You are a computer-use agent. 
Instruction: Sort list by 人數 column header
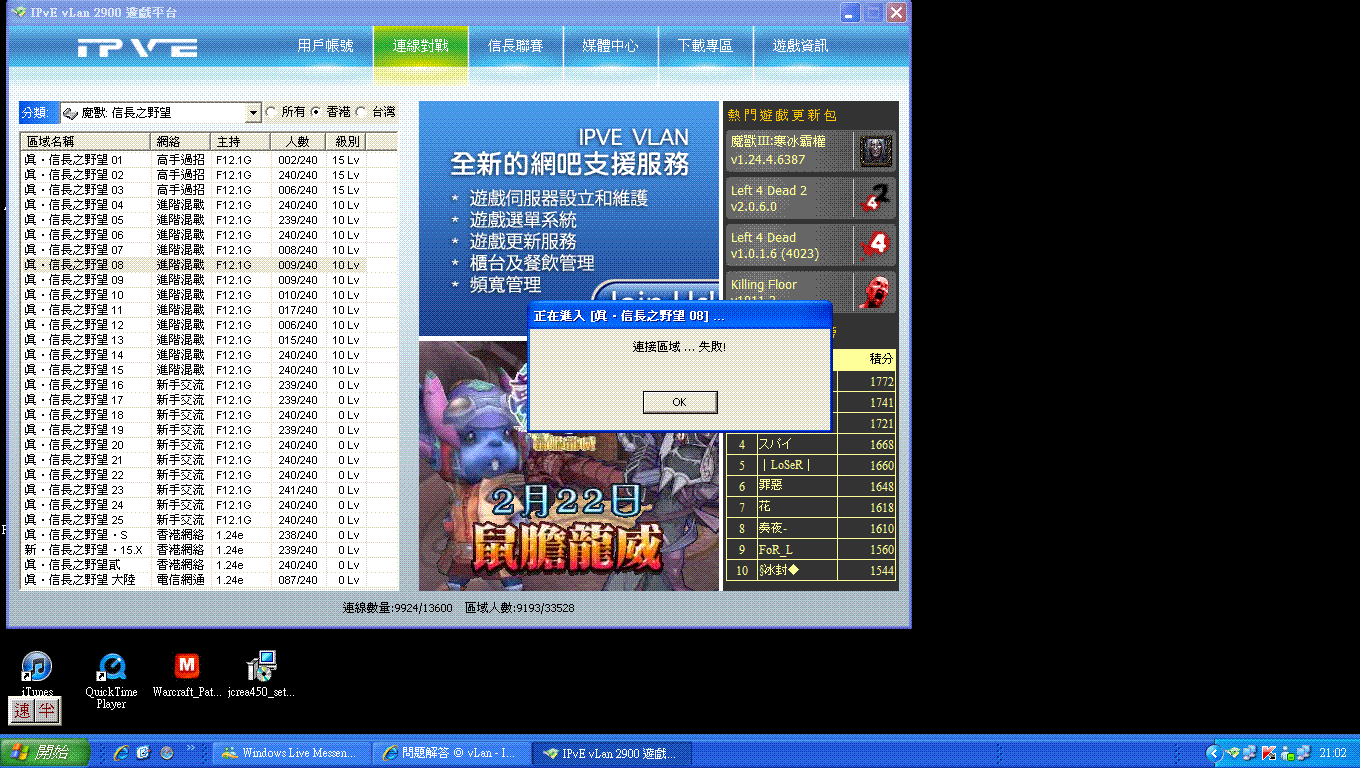point(297,142)
